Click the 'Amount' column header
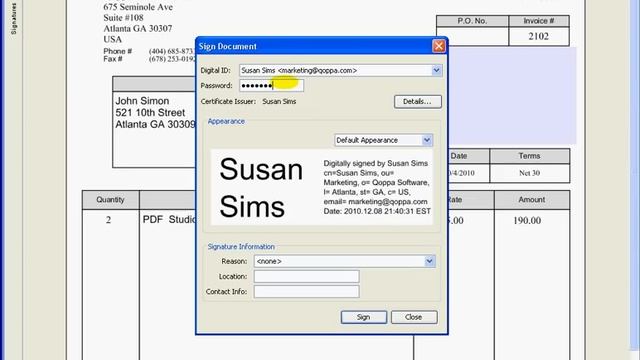 pos(532,200)
